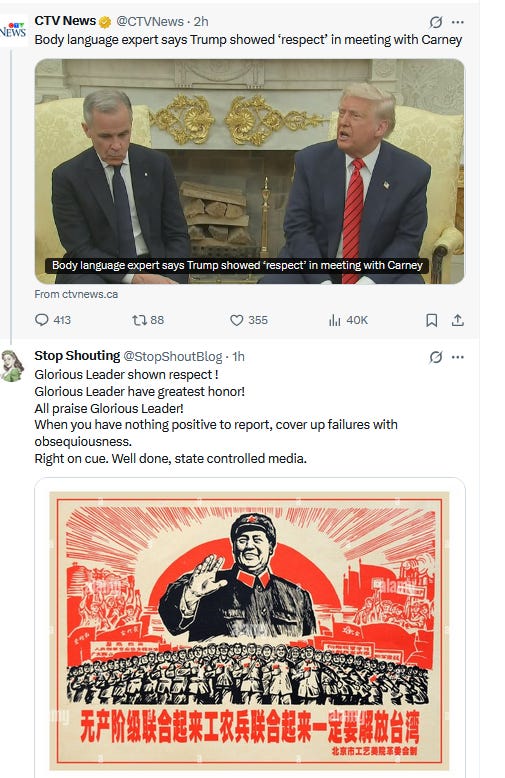Open the Trump and Carney article image

pos(250,171)
